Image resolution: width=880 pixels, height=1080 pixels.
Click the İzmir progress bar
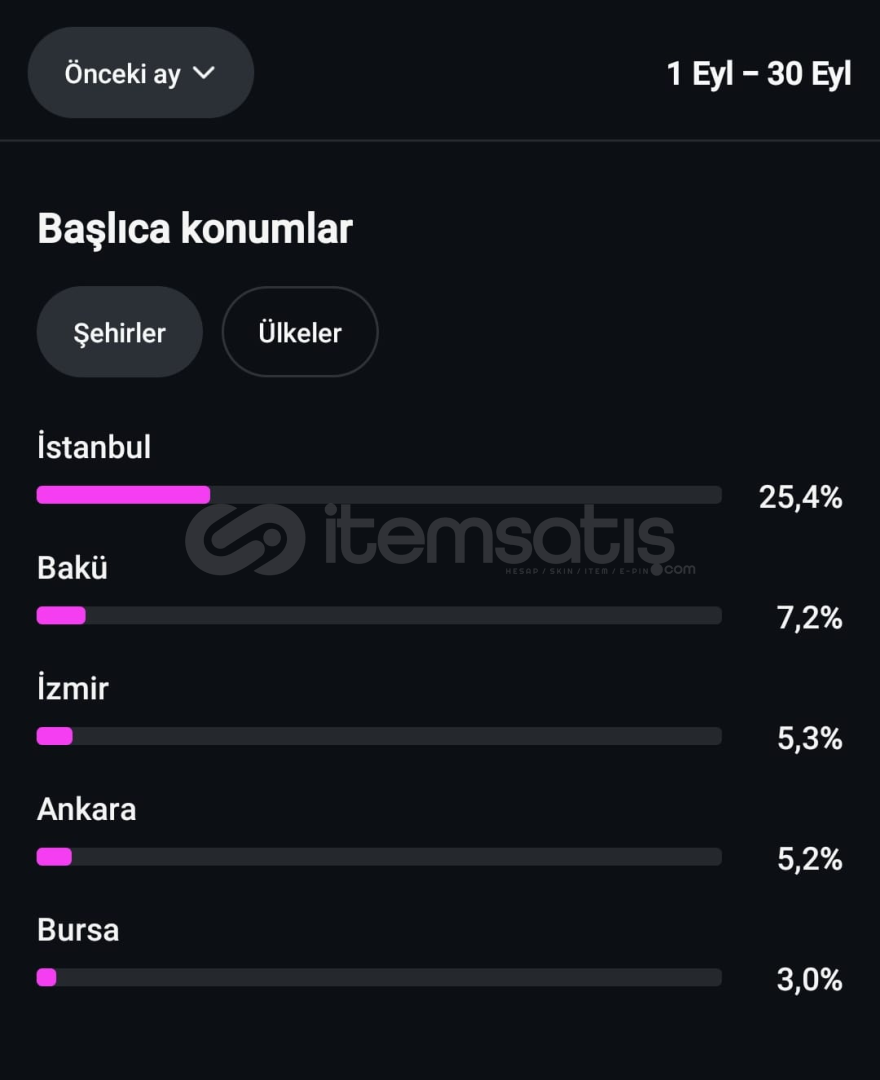(x=379, y=736)
